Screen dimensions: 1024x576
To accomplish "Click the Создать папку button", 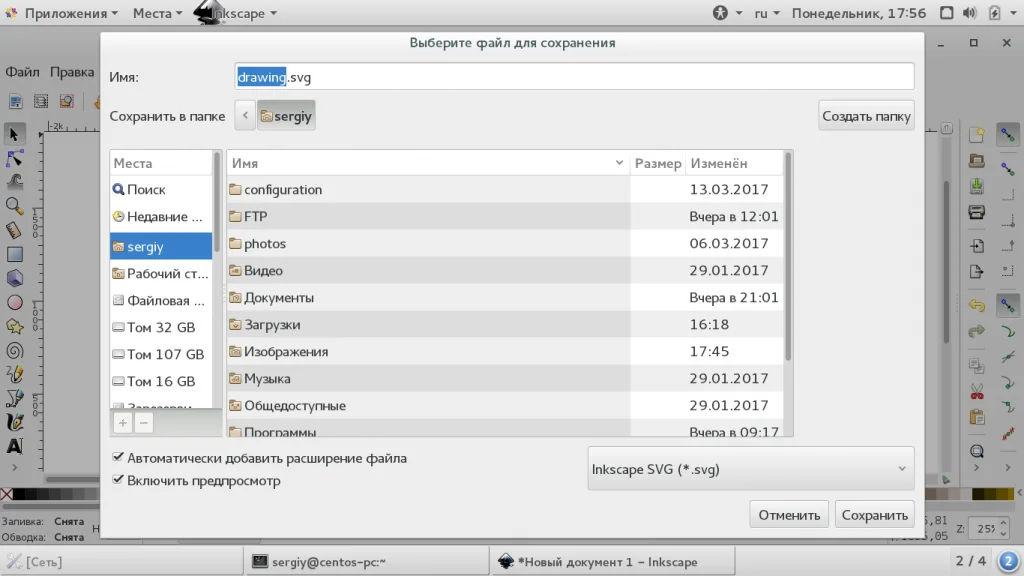I will pos(866,116).
